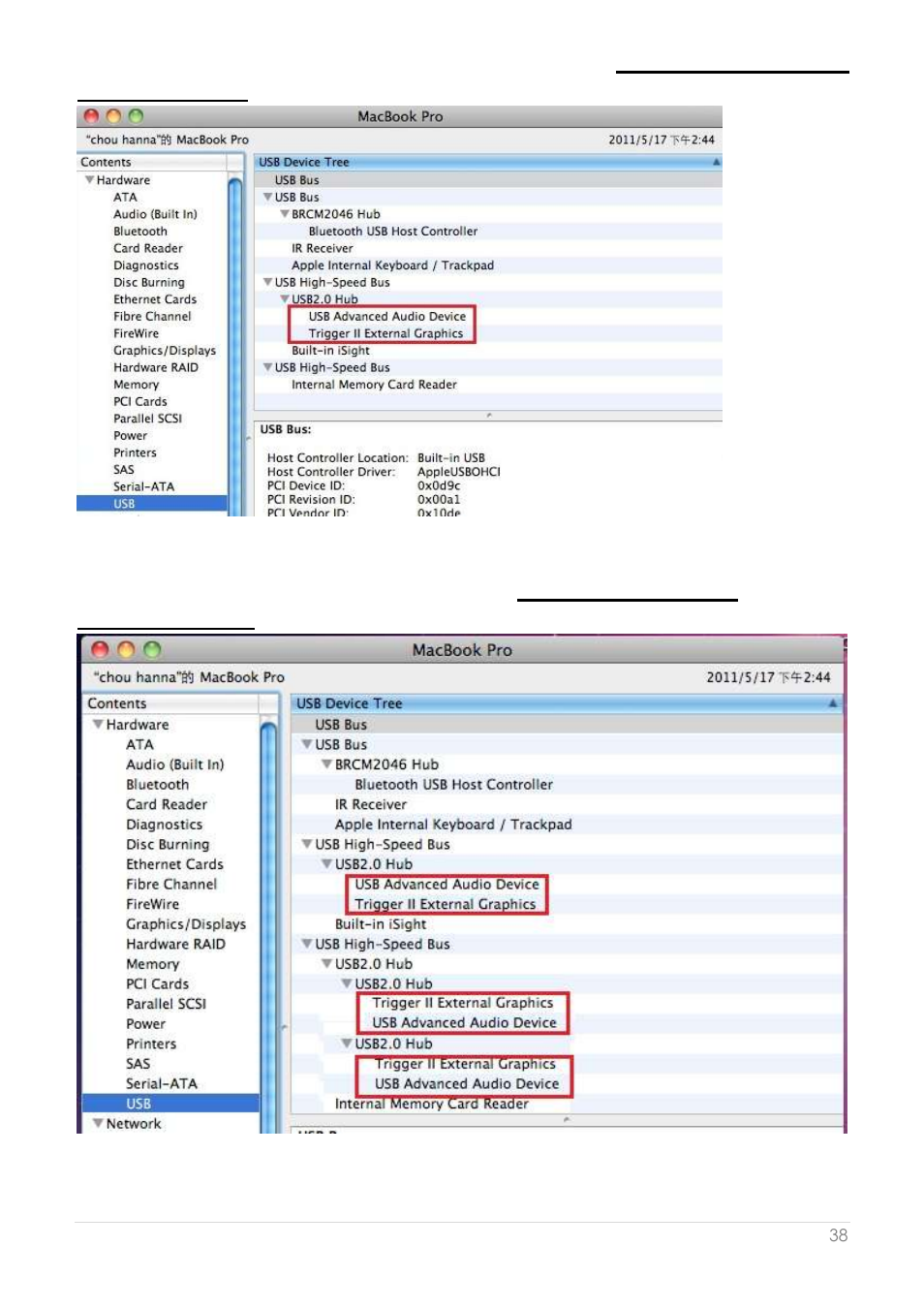Collapse the BRCM2046 Hub node in upper window
The height and width of the screenshot is (1309, 924).
point(285,214)
